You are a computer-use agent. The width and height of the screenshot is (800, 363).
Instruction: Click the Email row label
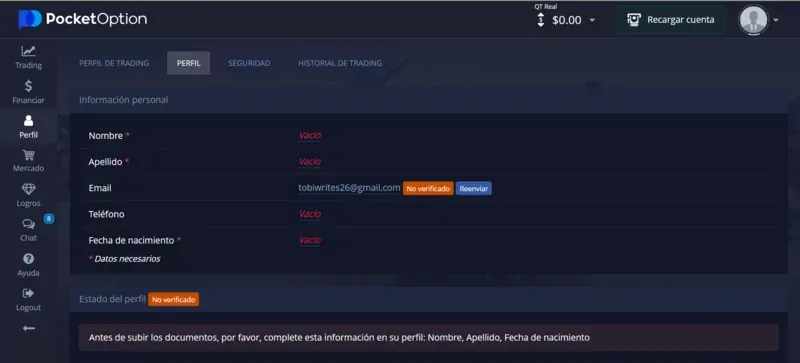[x=100, y=188]
